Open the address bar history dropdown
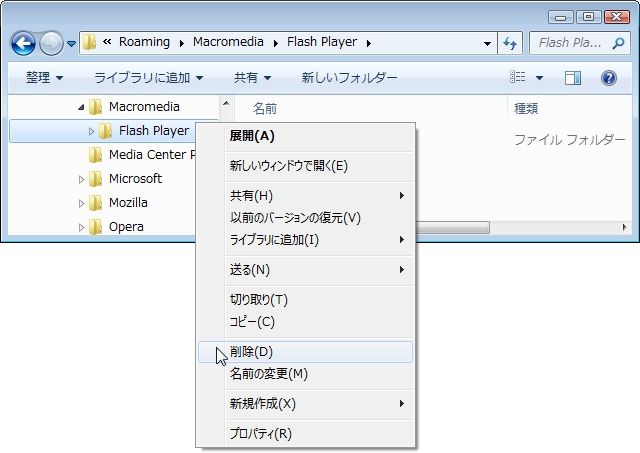 (x=487, y=43)
